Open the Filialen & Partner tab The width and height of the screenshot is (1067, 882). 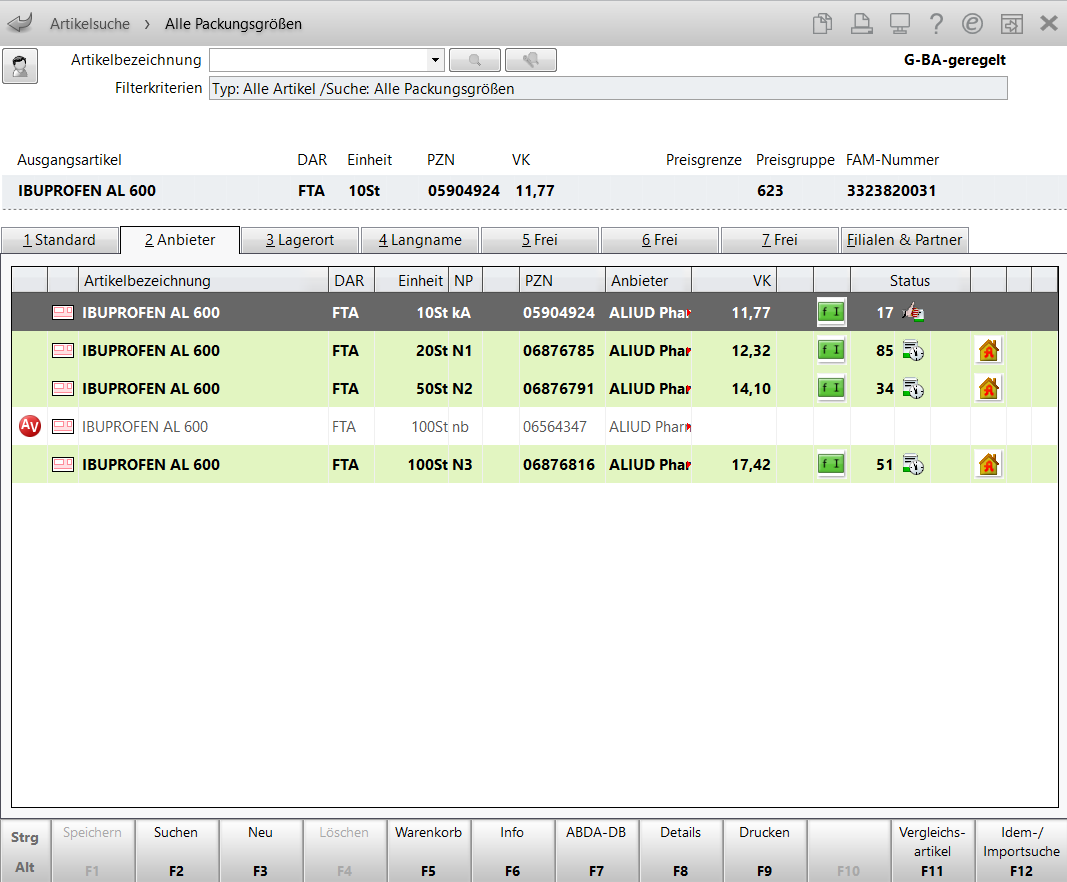[904, 240]
